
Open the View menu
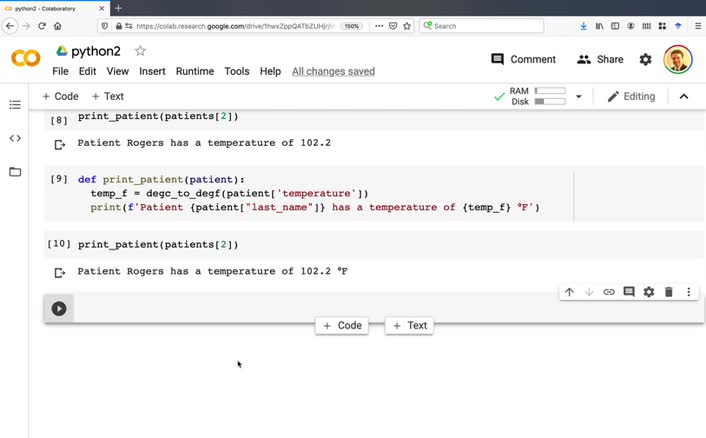tap(118, 71)
